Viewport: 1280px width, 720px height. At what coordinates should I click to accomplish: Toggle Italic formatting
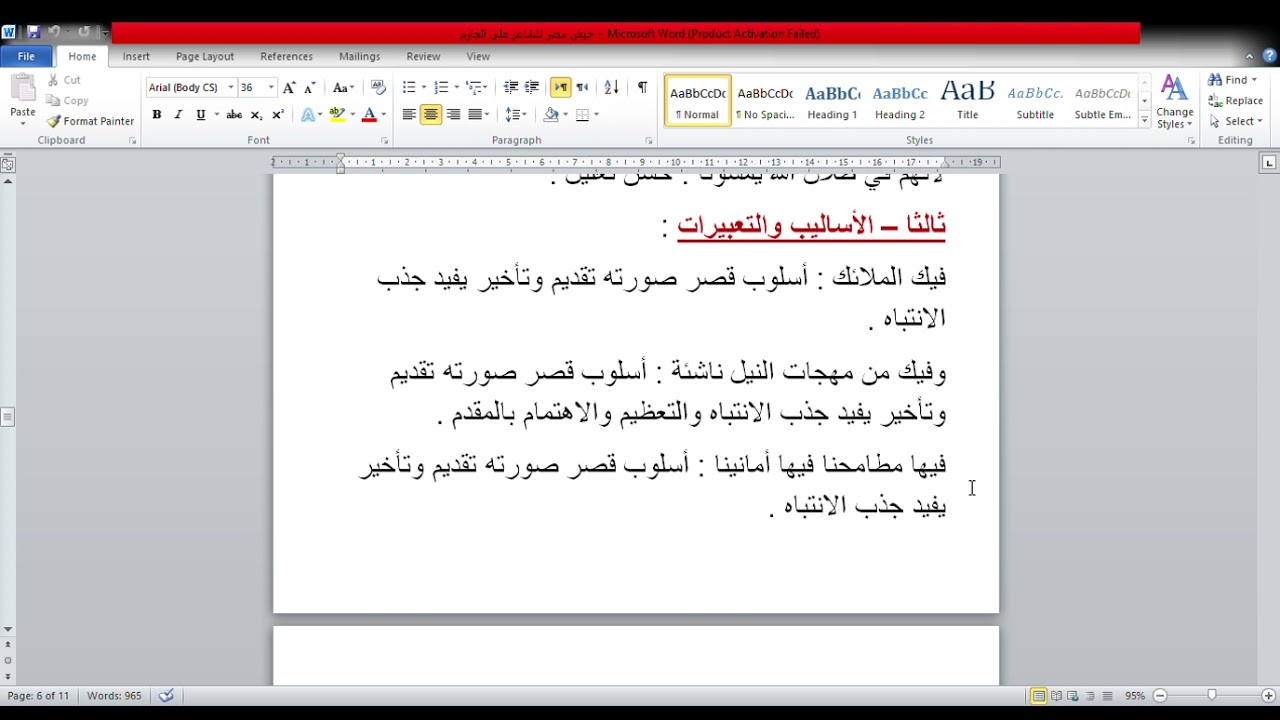pyautogui.click(x=178, y=115)
